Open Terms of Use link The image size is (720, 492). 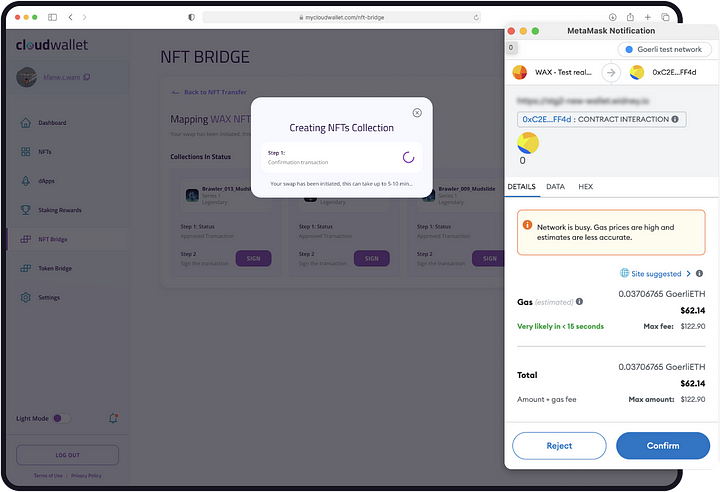[48, 475]
